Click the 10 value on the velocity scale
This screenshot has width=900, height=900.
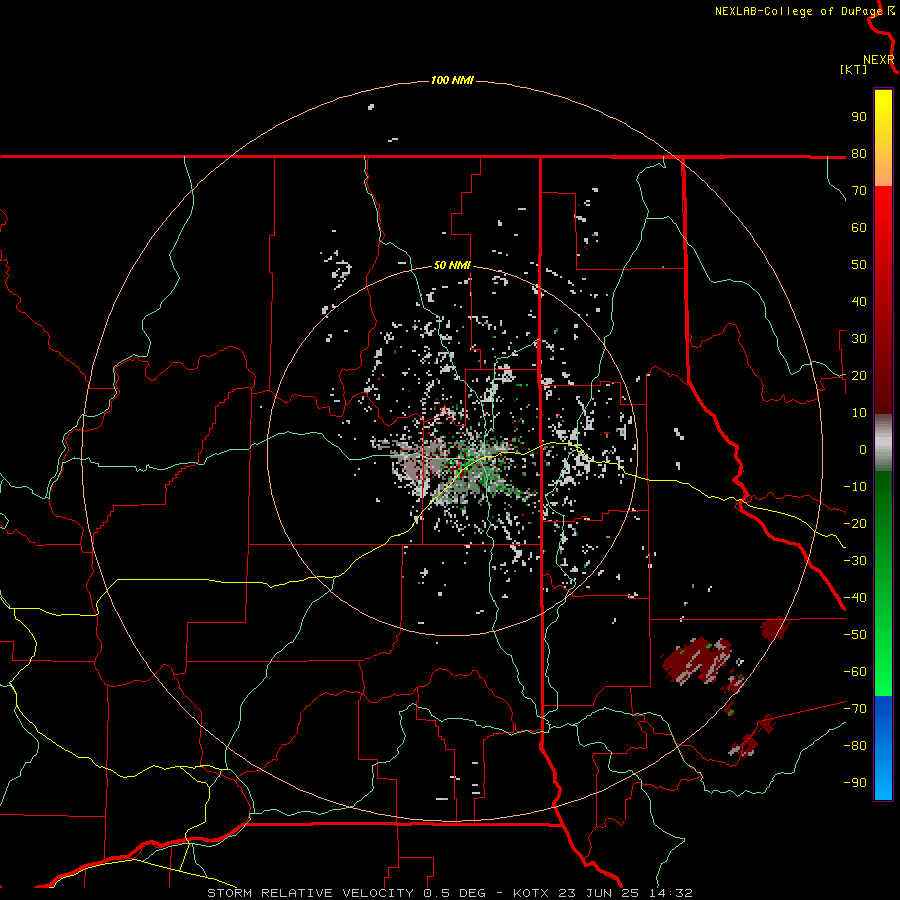tap(859, 413)
